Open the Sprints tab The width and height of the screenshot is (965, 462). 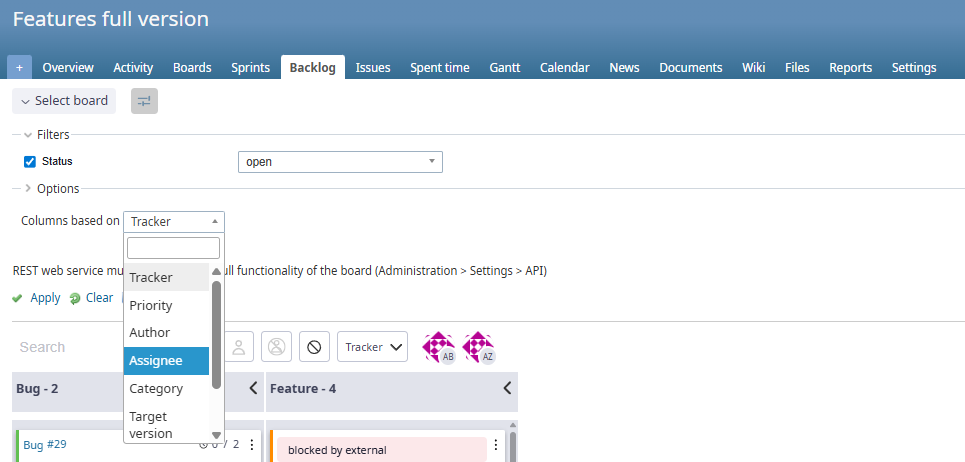tap(250, 68)
